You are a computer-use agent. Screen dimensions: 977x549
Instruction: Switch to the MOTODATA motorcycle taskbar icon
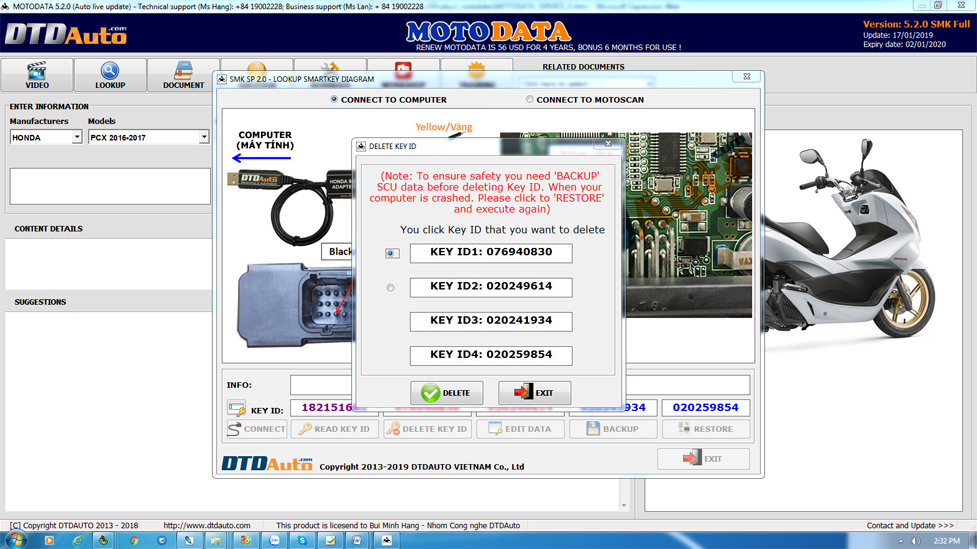point(386,540)
